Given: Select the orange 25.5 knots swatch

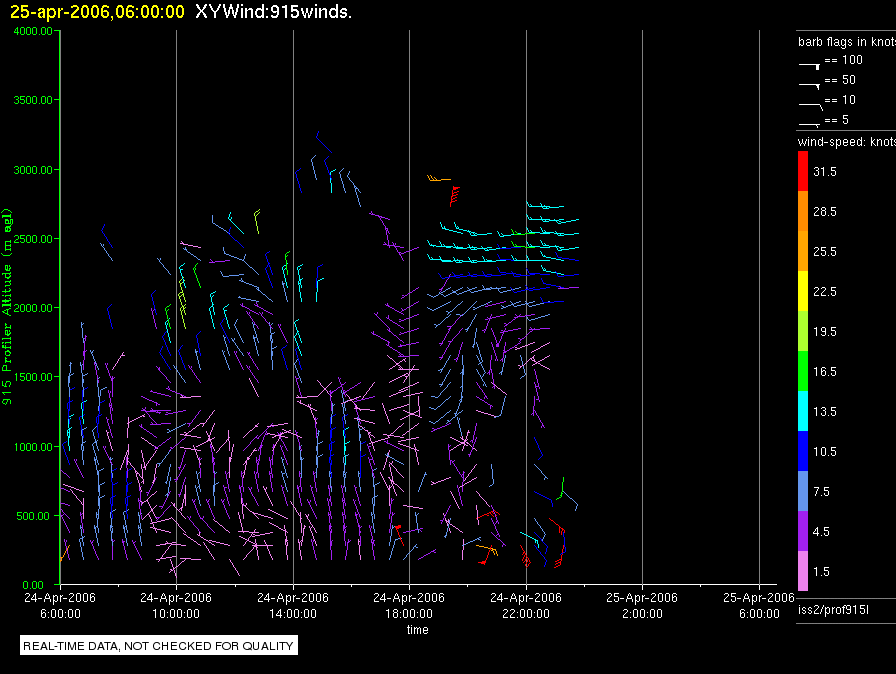Looking at the screenshot, I should [x=803, y=251].
